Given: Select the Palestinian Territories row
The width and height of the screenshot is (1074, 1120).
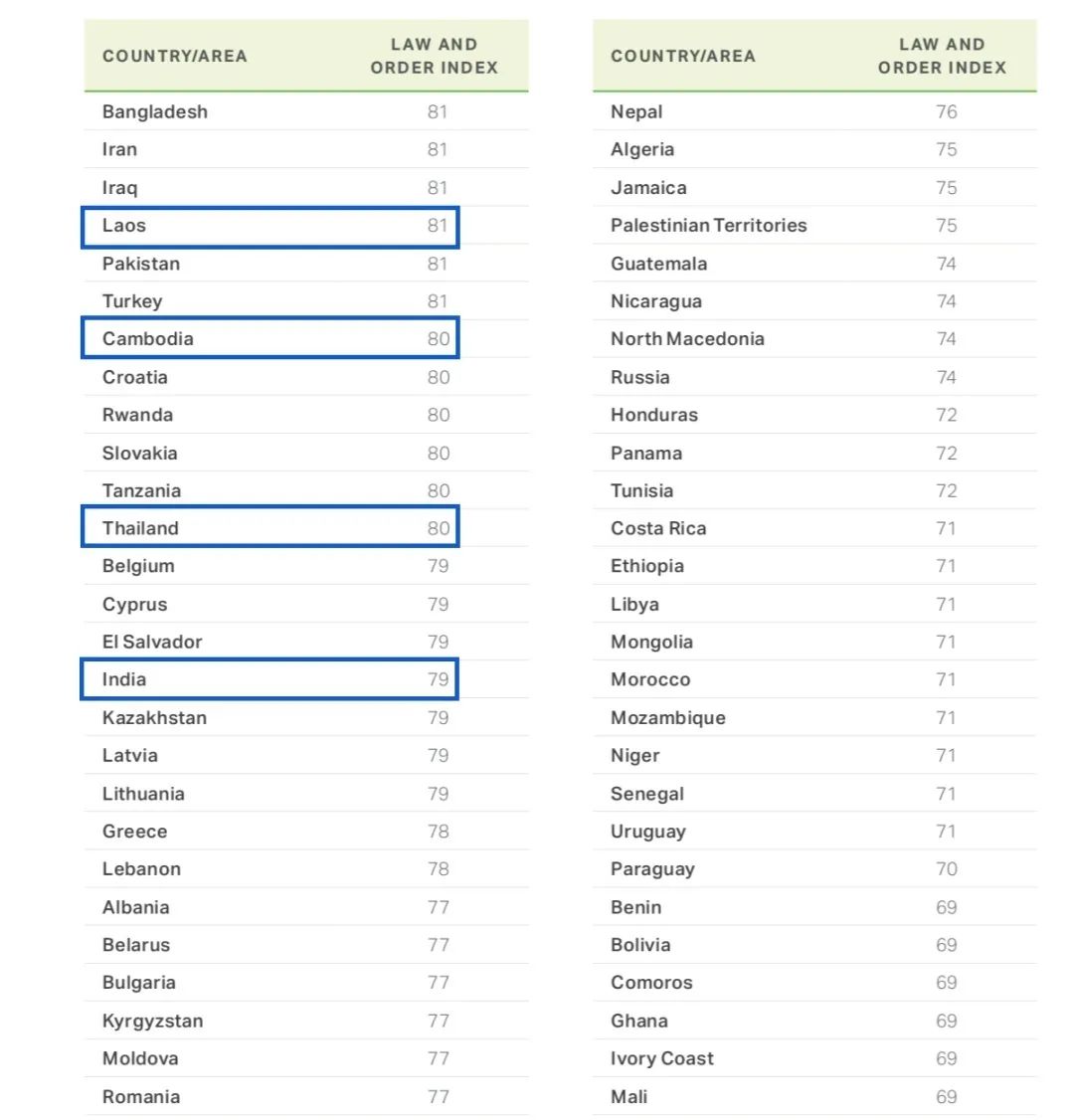Looking at the screenshot, I should (814, 225).
